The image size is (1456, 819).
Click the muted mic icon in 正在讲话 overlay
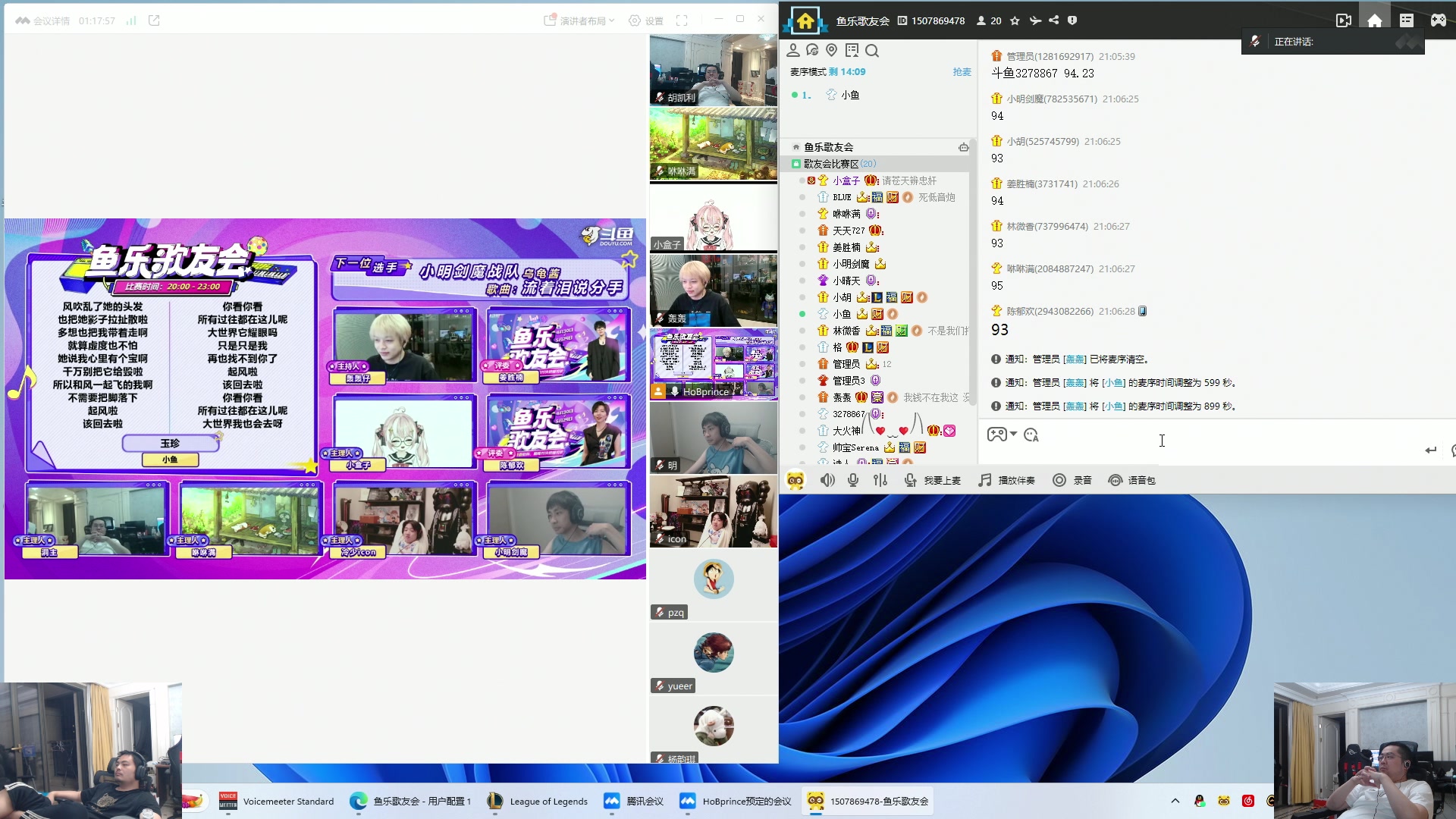coord(1256,41)
